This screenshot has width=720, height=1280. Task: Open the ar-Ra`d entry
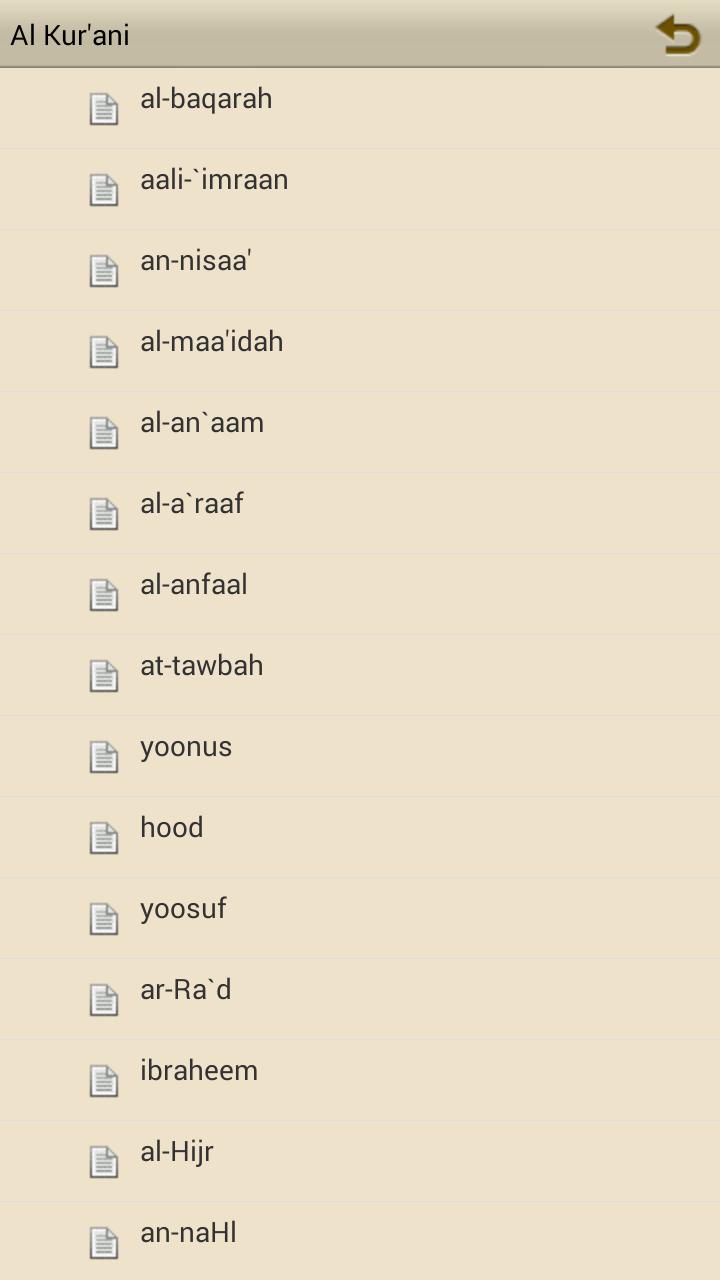[x=186, y=990]
